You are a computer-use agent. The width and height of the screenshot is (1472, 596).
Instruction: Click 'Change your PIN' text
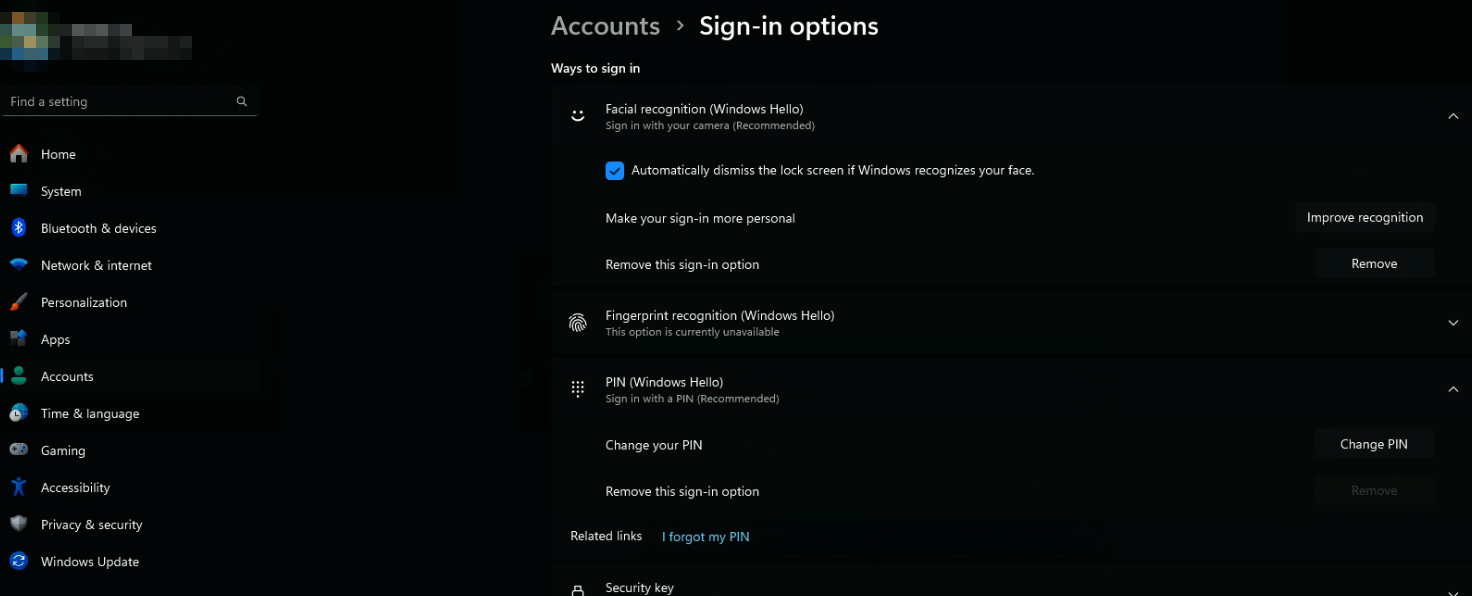pyautogui.click(x=654, y=445)
